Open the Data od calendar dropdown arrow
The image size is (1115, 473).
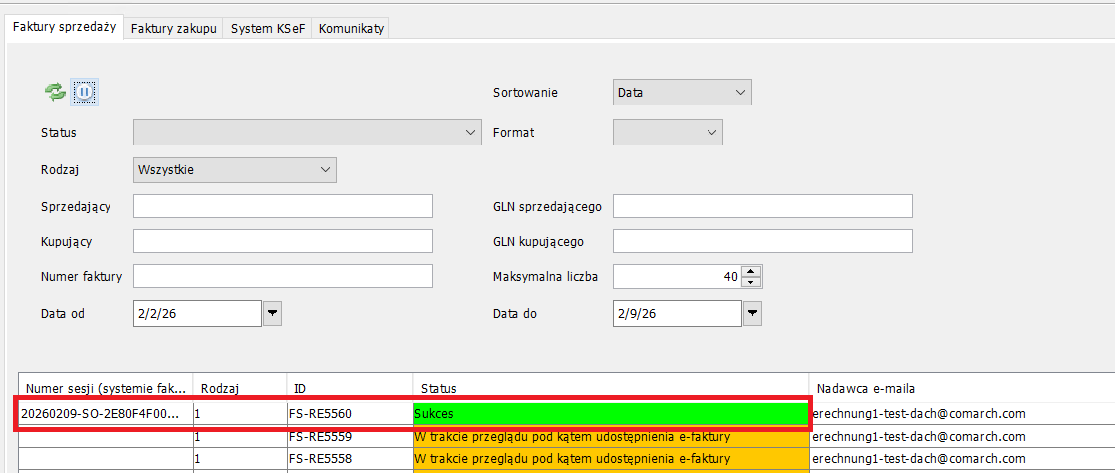click(272, 314)
